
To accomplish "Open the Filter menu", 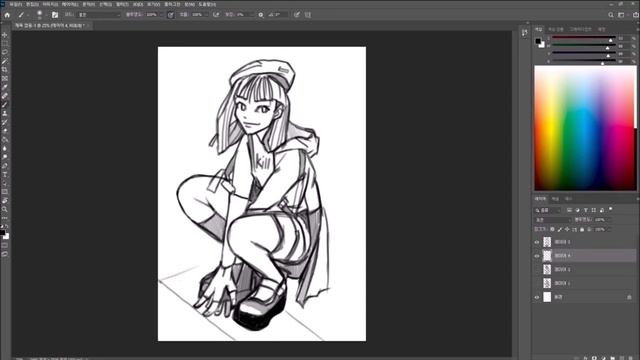I will coord(122,4).
